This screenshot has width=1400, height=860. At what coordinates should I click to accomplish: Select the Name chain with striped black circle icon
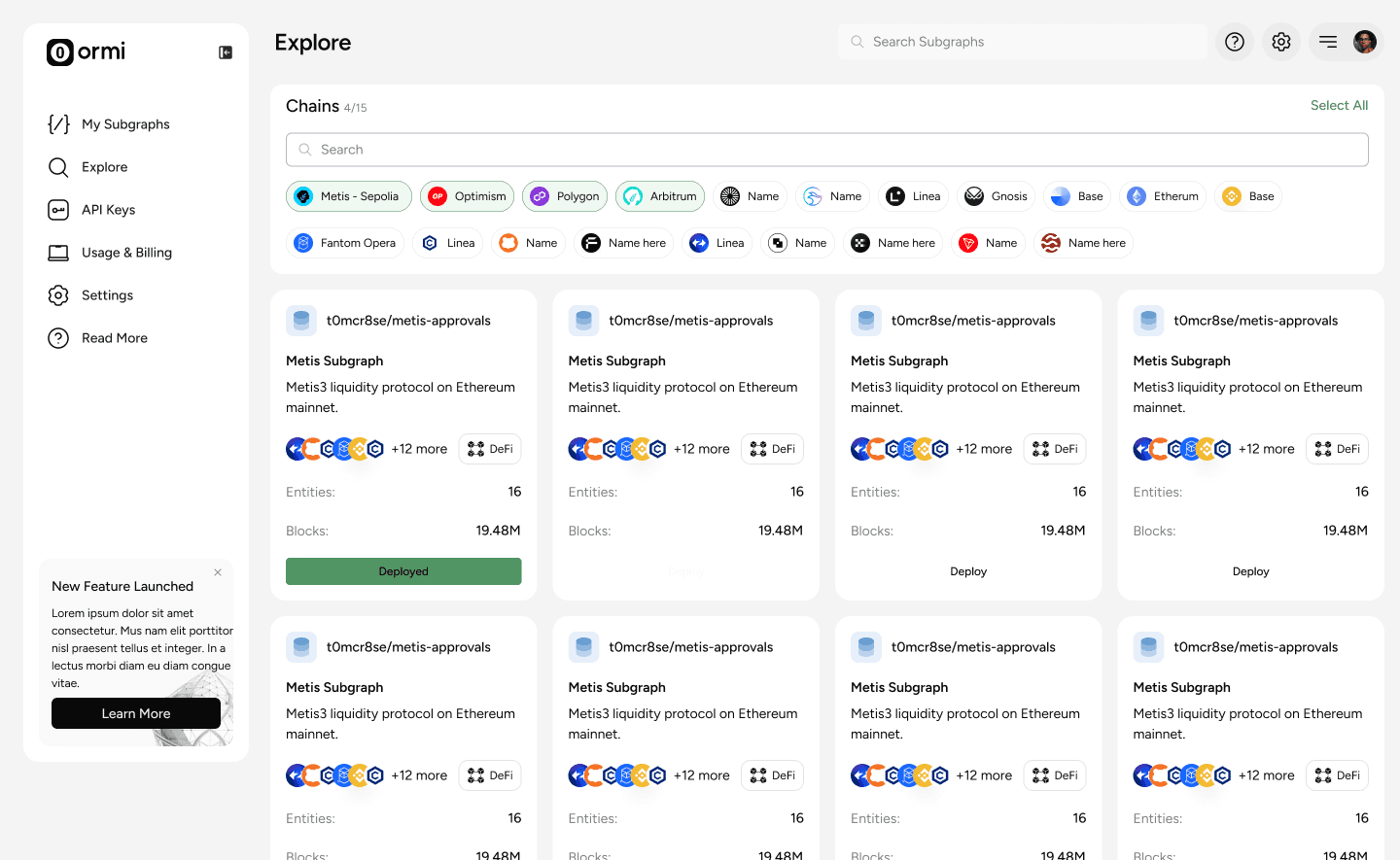[x=750, y=196]
